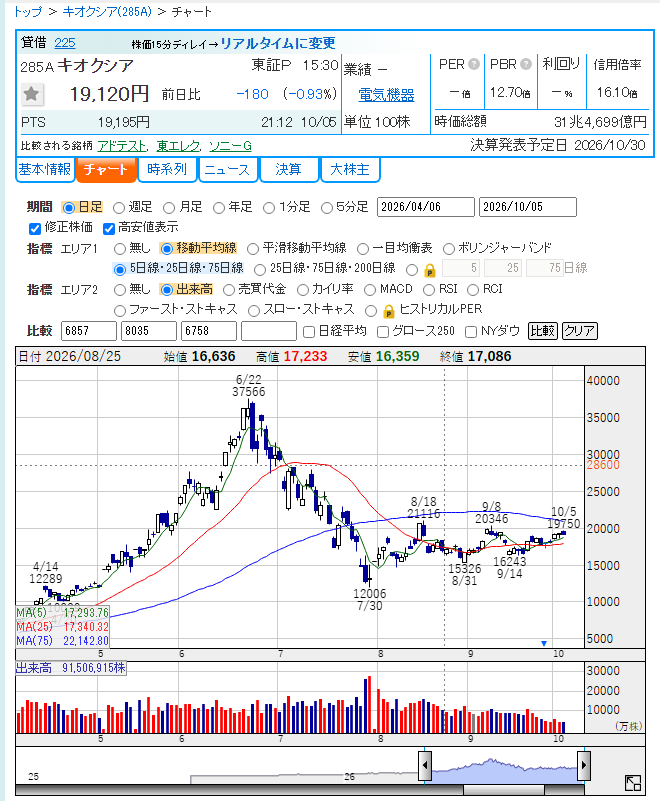
Task: Open 電気機器 sector link
Action: tap(386, 95)
